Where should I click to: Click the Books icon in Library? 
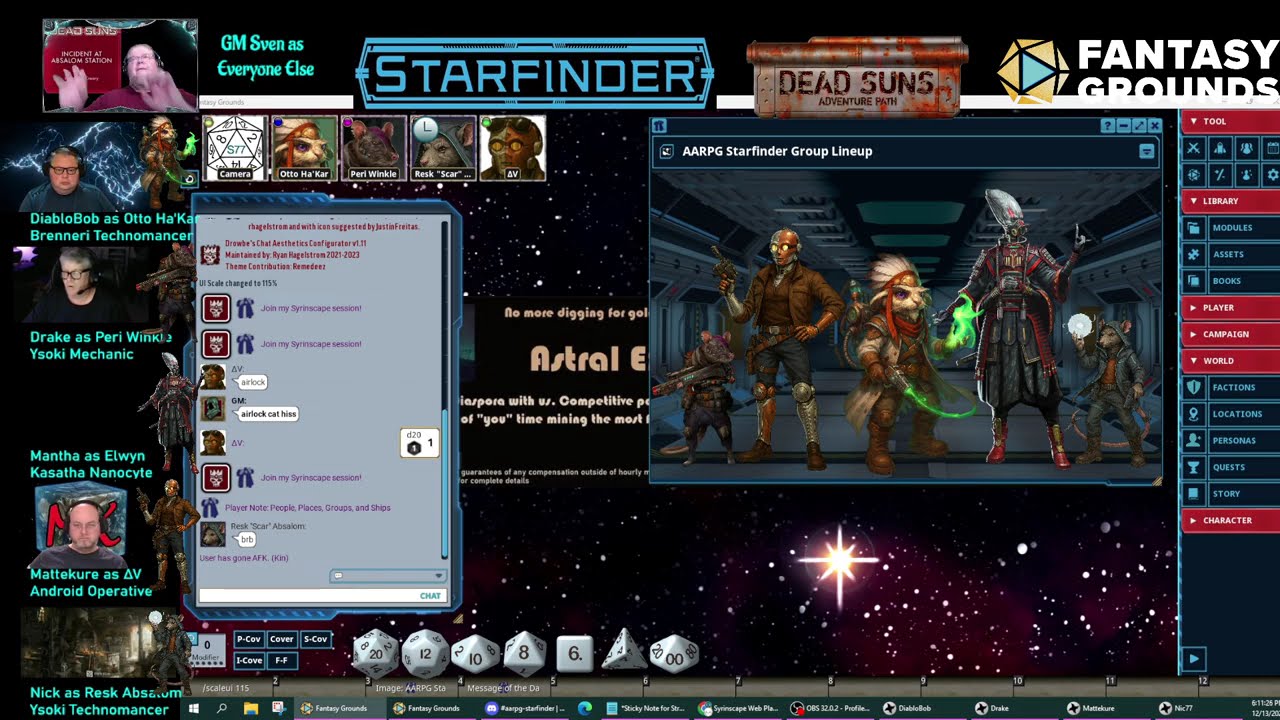(1193, 281)
